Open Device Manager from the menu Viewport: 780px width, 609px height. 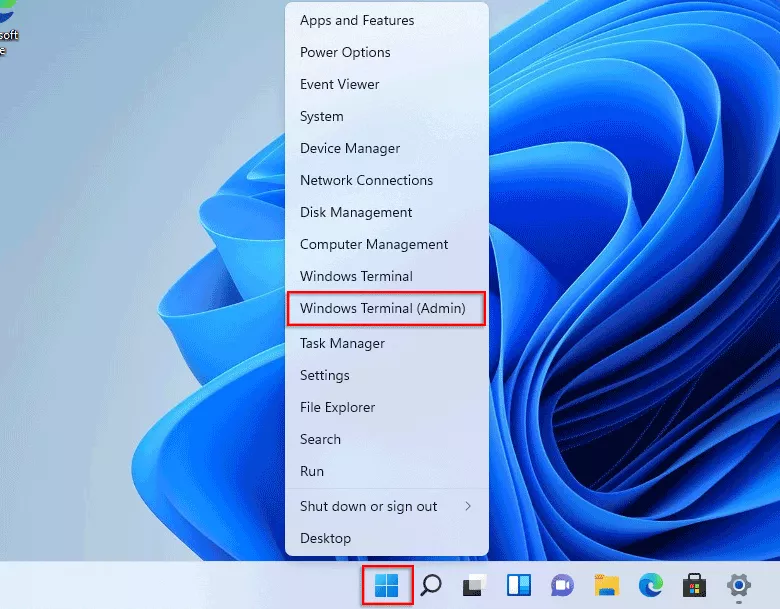click(x=350, y=148)
